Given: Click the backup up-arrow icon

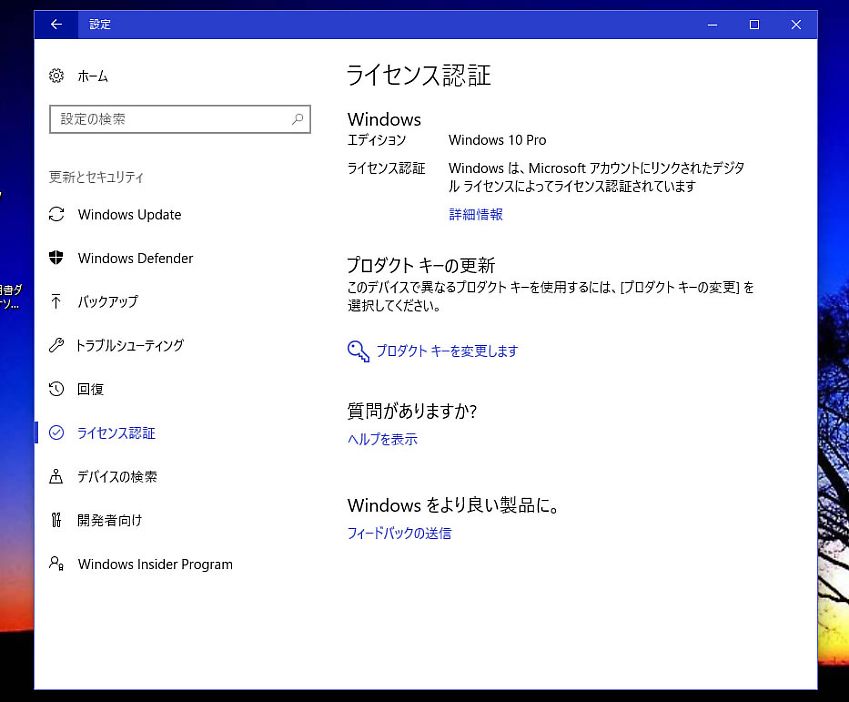Looking at the screenshot, I should click(56, 301).
